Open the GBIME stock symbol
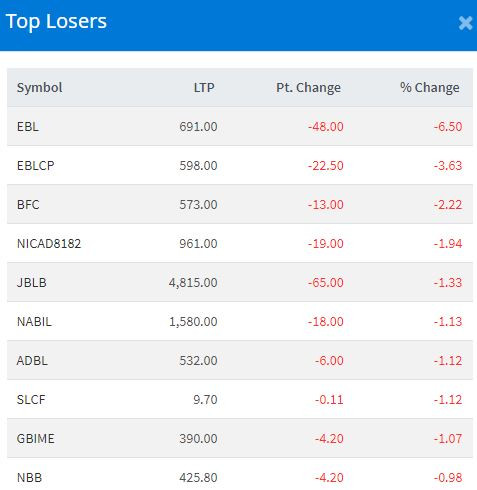 click(x=36, y=439)
